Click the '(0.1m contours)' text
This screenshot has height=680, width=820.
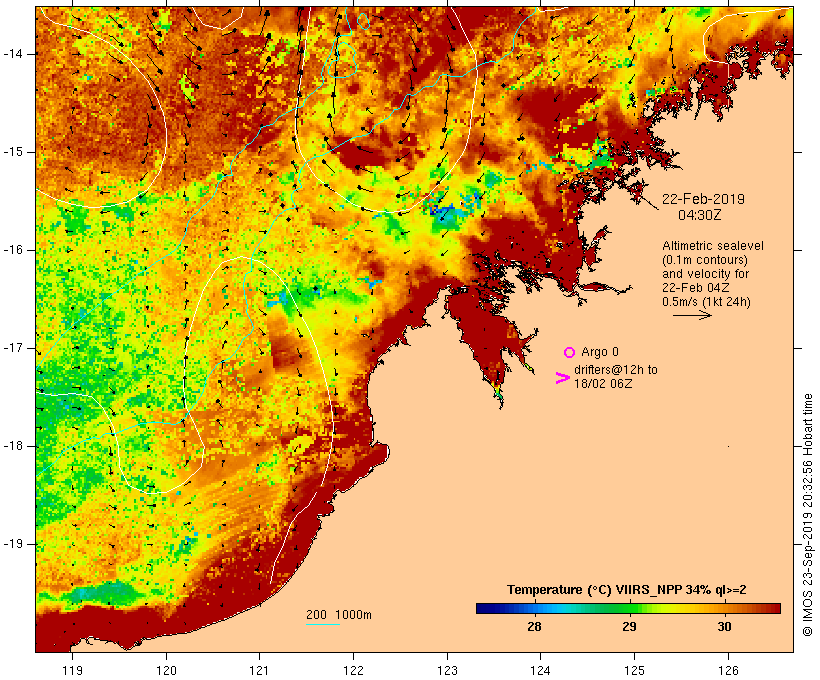point(705,260)
